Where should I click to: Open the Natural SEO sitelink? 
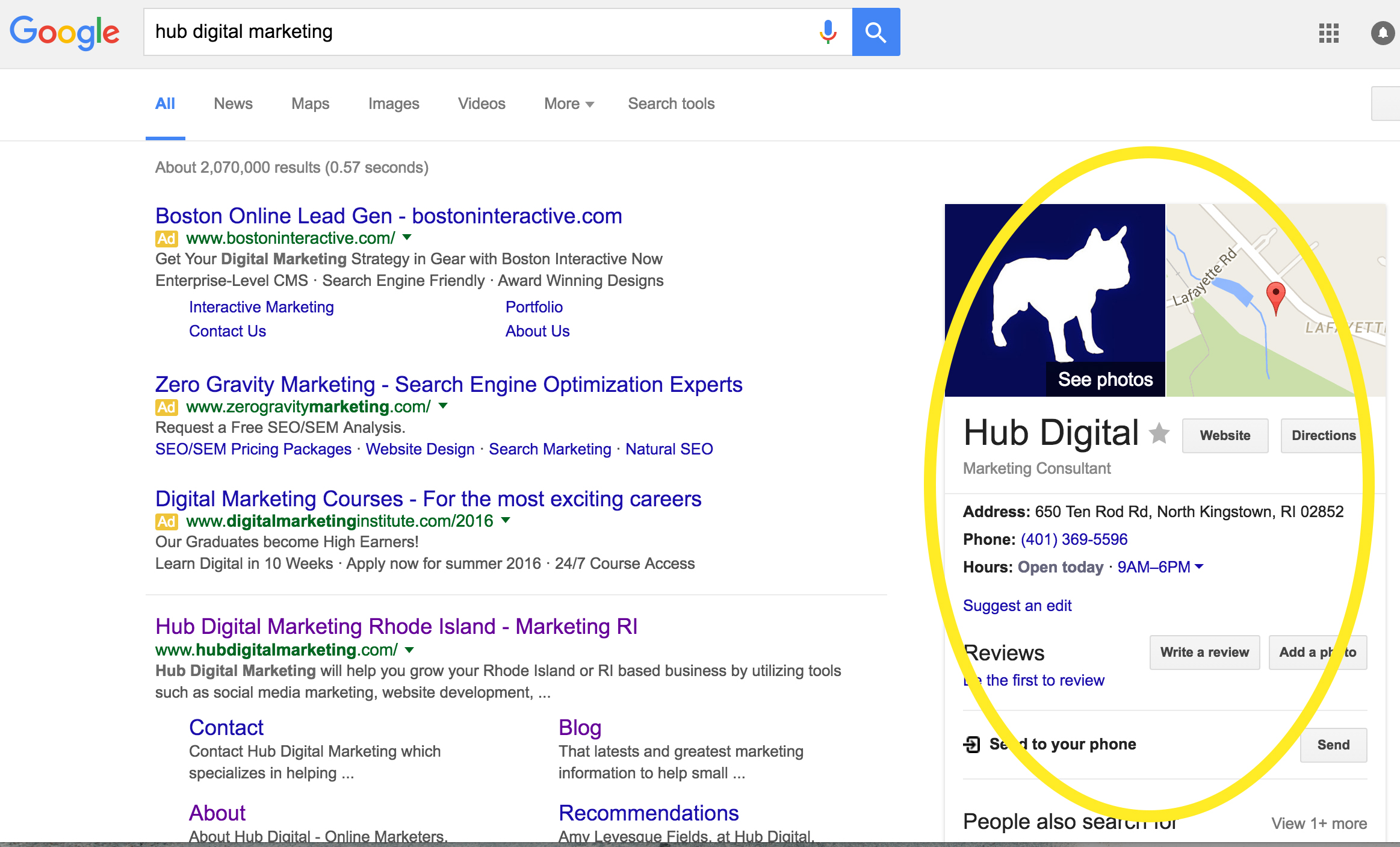click(x=669, y=449)
